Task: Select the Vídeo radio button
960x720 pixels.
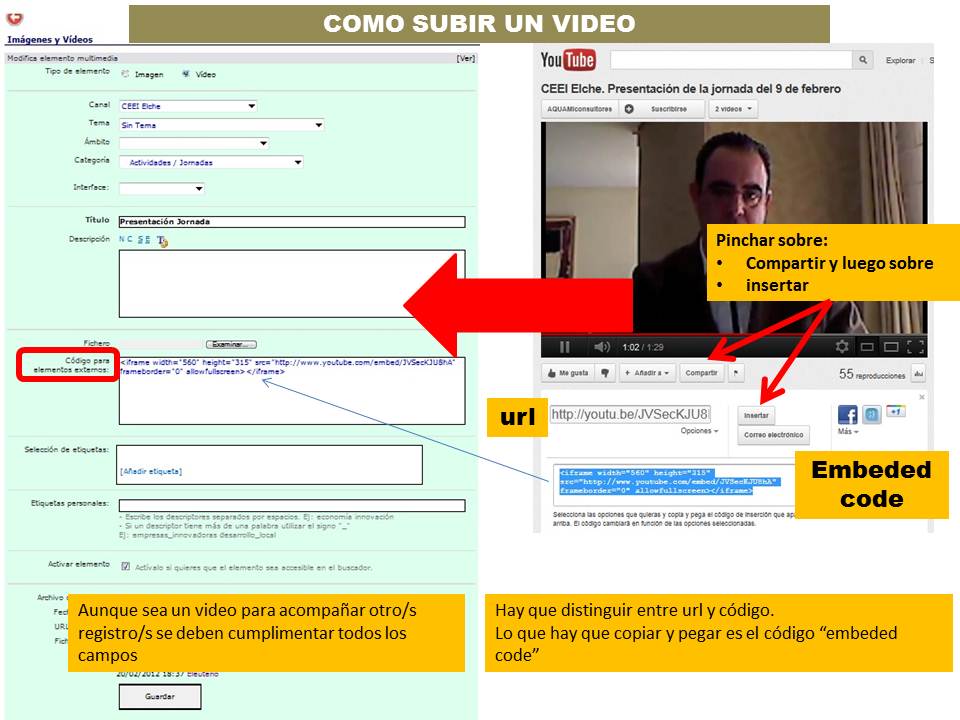Action: coord(186,74)
